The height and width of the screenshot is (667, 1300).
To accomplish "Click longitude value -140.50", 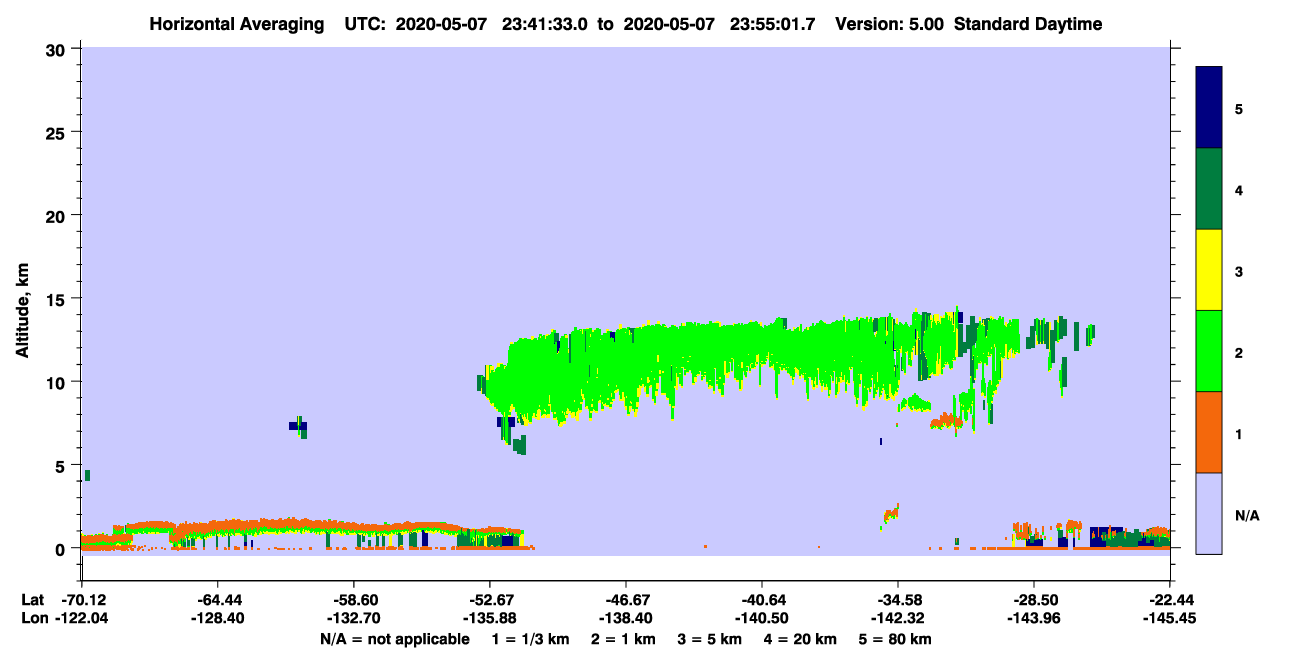I will pos(762,618).
